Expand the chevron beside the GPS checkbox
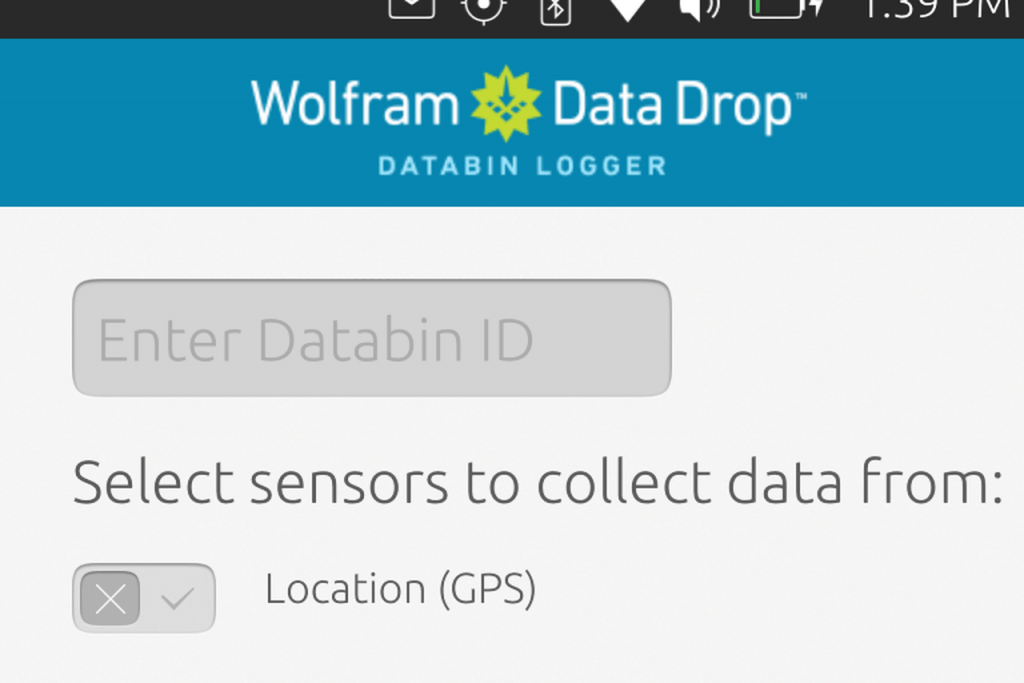This screenshot has height=683, width=1024. [176, 598]
